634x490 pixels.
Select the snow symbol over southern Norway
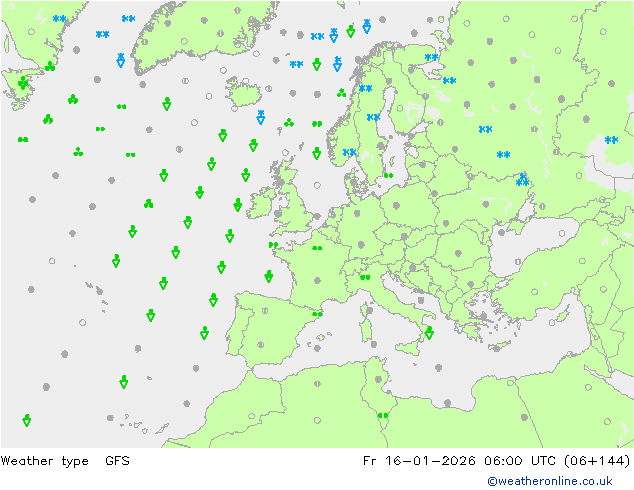(349, 152)
